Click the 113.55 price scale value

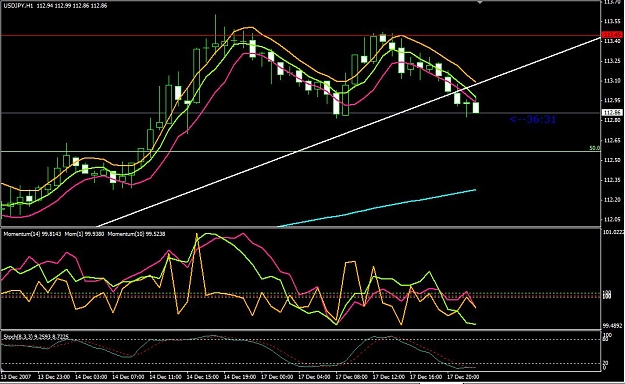point(612,21)
